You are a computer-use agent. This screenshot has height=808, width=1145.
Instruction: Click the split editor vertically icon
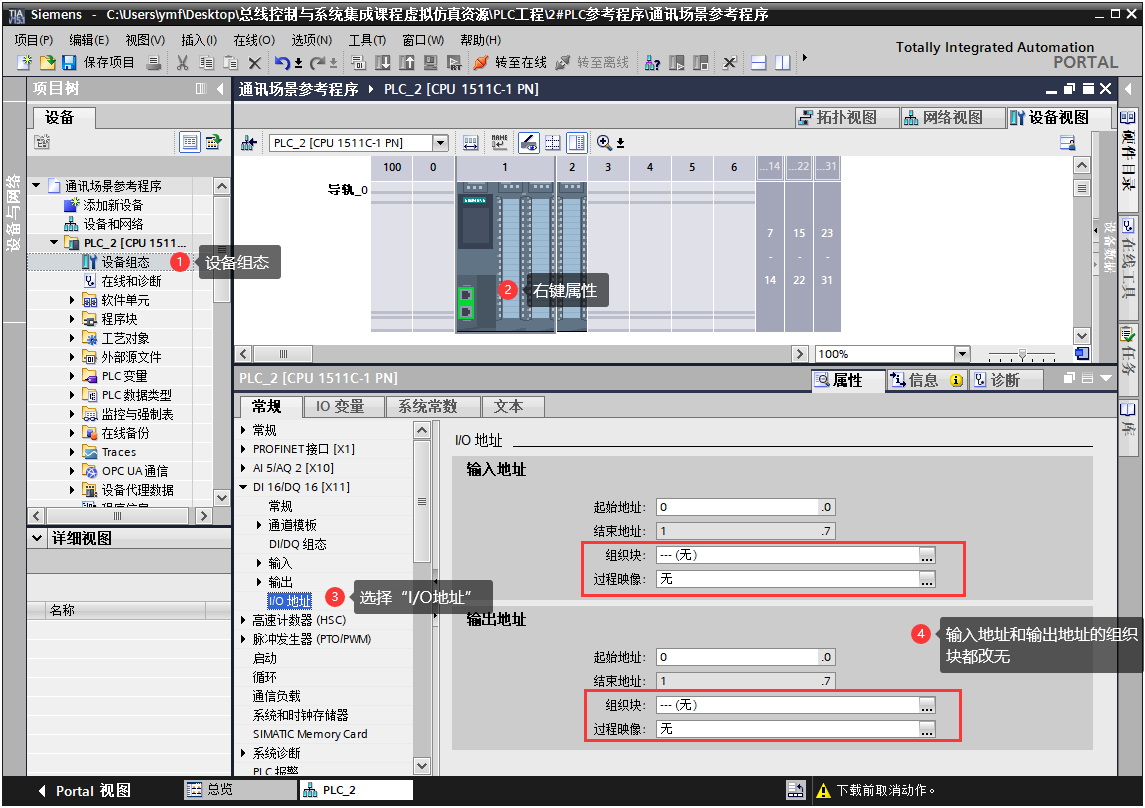[783, 63]
